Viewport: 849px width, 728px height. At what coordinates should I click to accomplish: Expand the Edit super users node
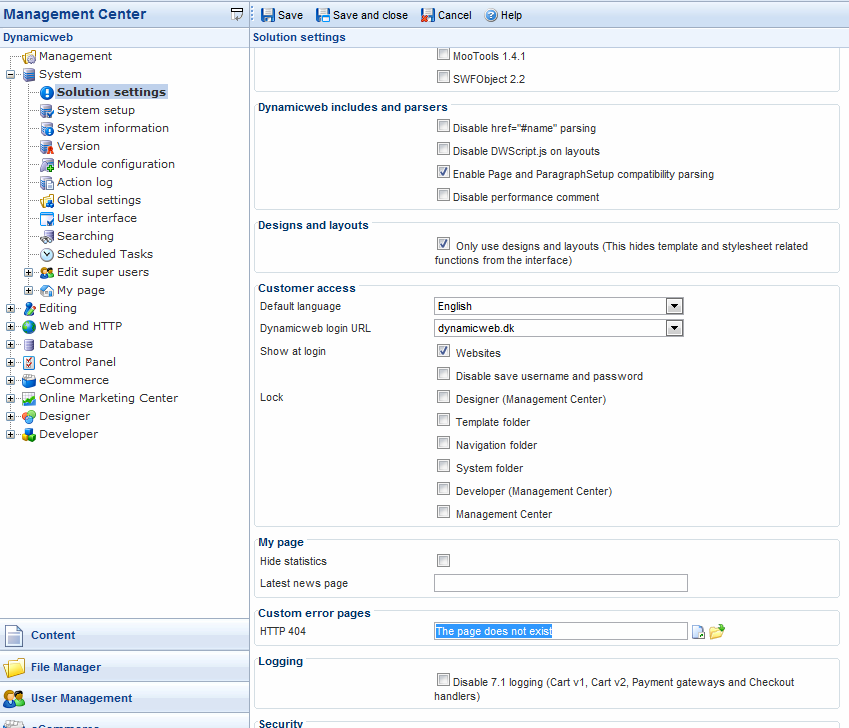click(29, 272)
